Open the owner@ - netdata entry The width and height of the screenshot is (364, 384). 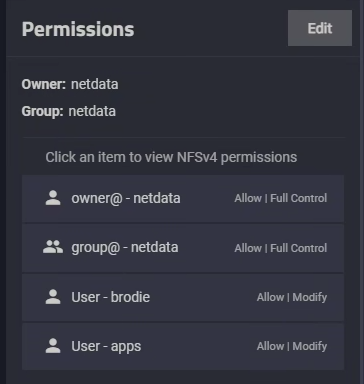pyautogui.click(x=183, y=198)
